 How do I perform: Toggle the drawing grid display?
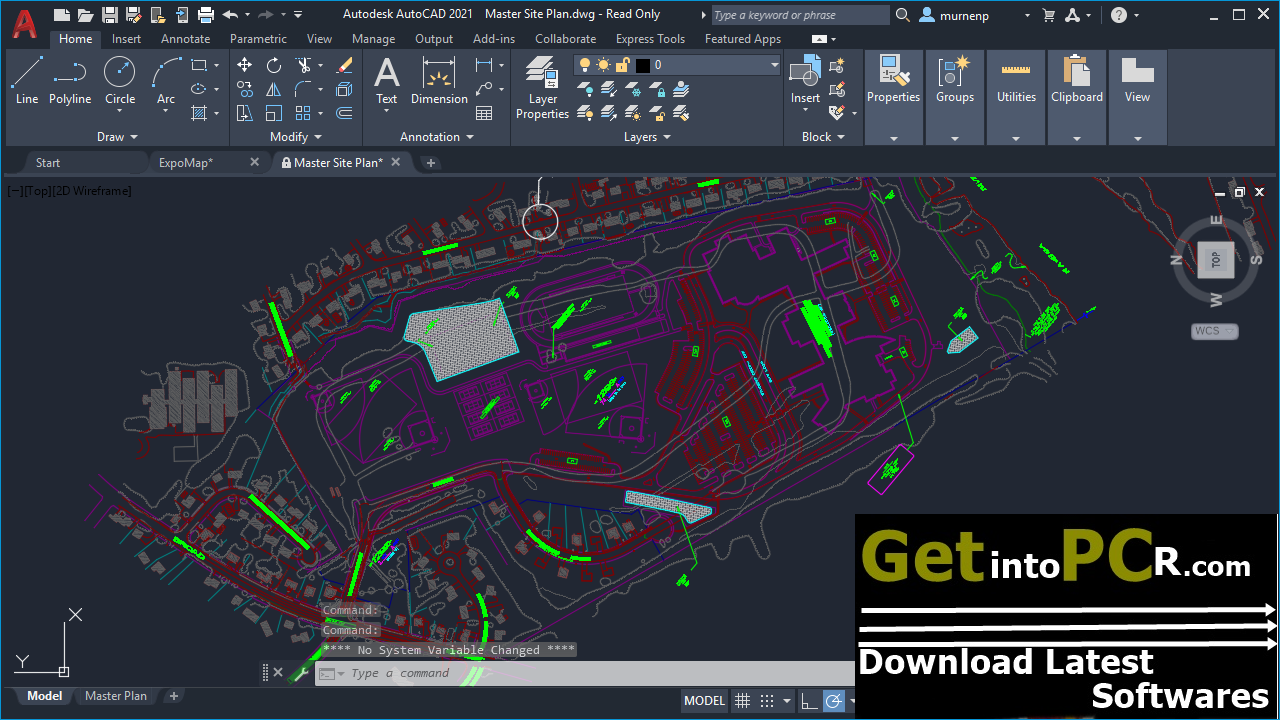coord(742,701)
